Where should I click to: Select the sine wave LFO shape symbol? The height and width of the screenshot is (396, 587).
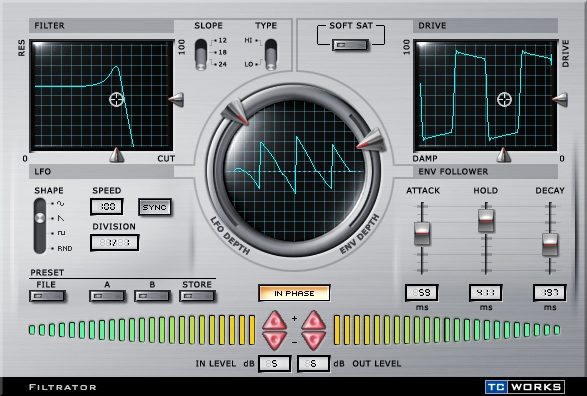point(60,204)
